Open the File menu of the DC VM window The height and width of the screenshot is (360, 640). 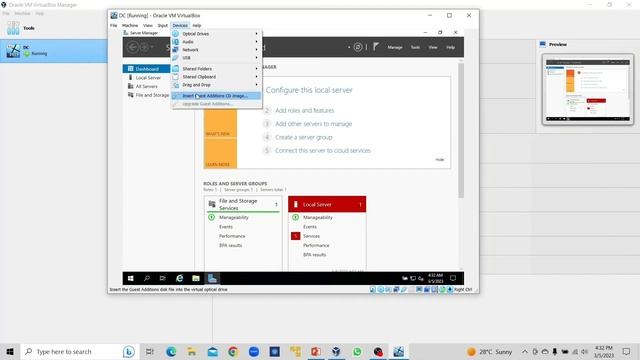(113, 25)
